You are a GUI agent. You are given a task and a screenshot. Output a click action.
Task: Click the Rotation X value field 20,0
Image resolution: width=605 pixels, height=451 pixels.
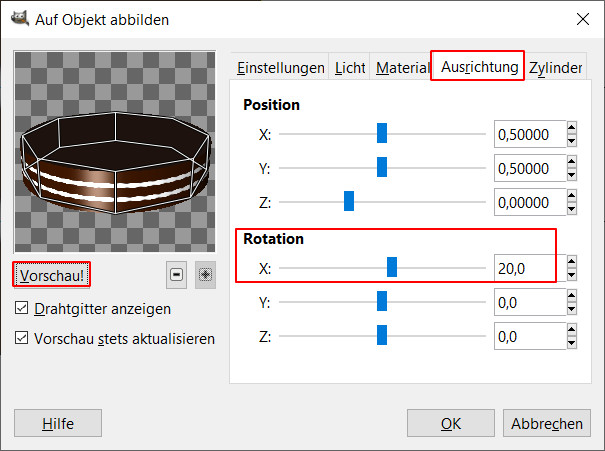tap(530, 268)
